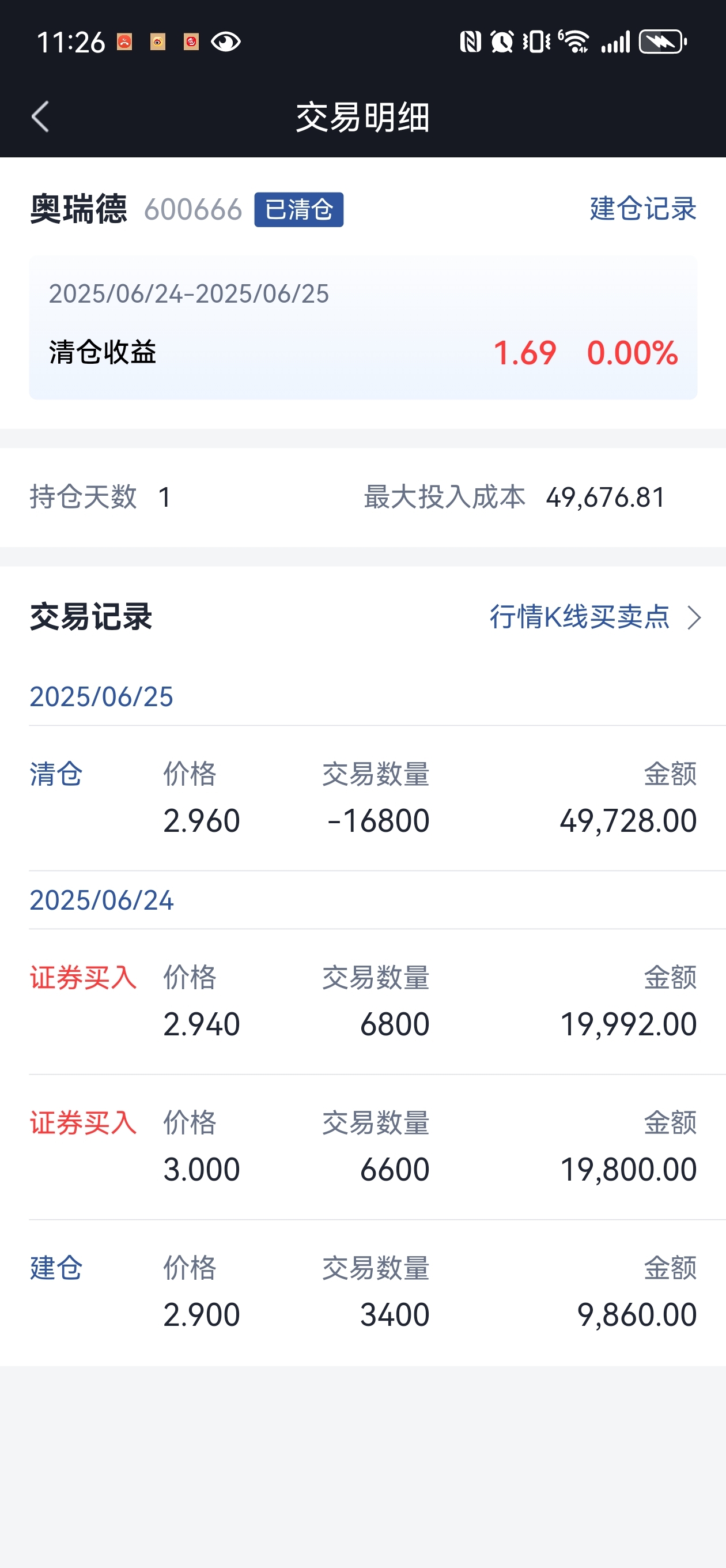
Task: Select 证券买入 entry priced 2.940
Action: click(x=364, y=1001)
